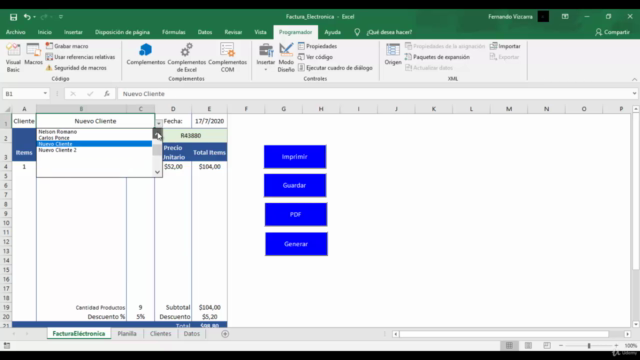
Task: Open Disposición de página tab
Action: [122, 32]
